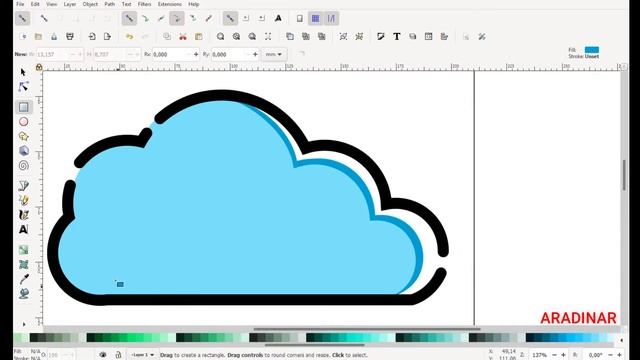Select the Star and polygon tool

(24, 136)
